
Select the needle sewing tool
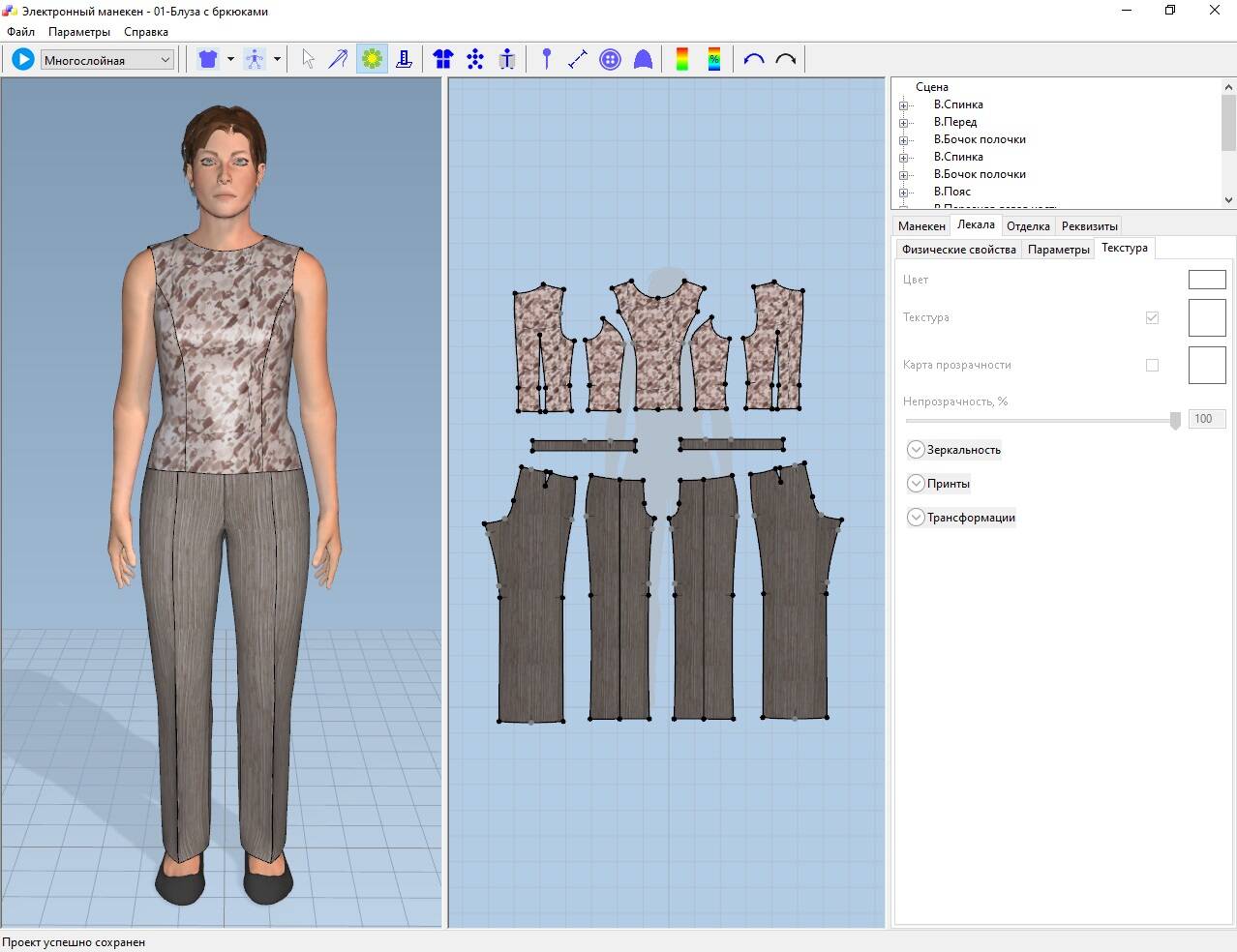[x=338, y=60]
